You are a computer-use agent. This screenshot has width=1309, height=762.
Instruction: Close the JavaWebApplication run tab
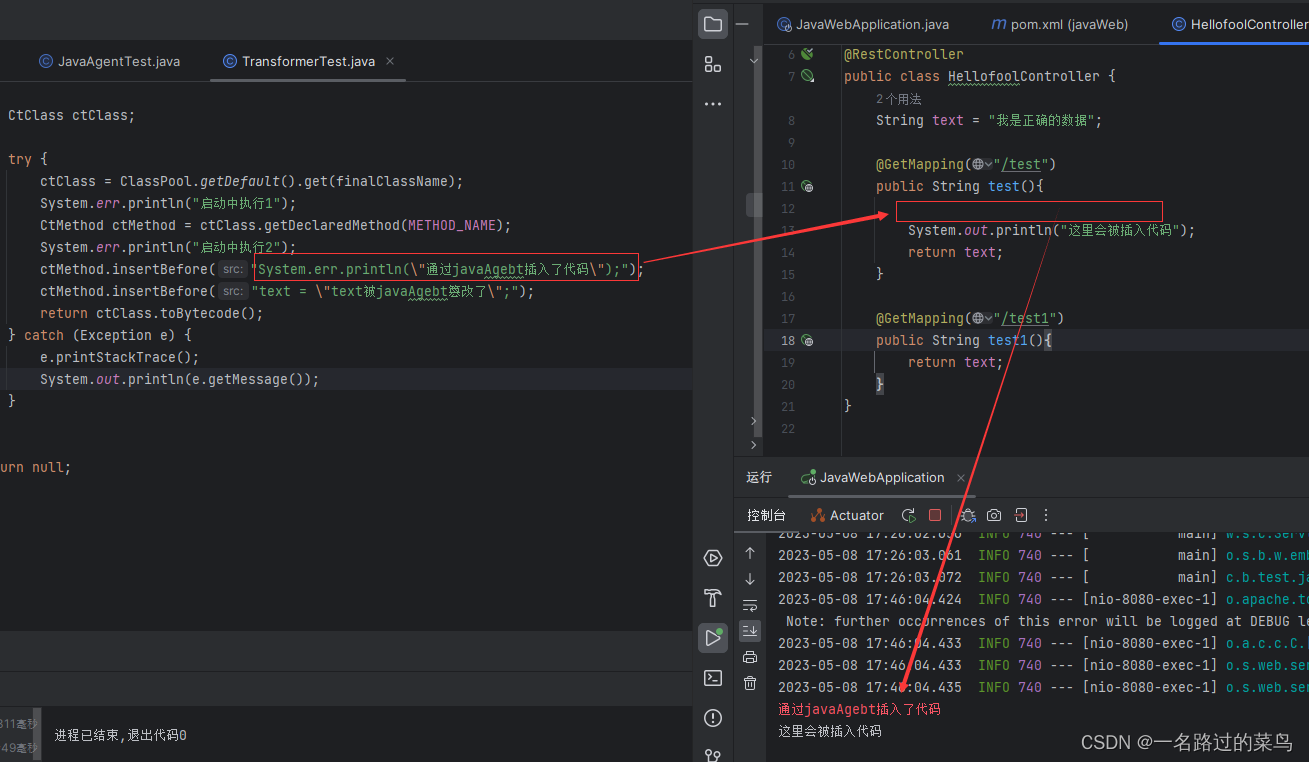pyautogui.click(x=961, y=477)
